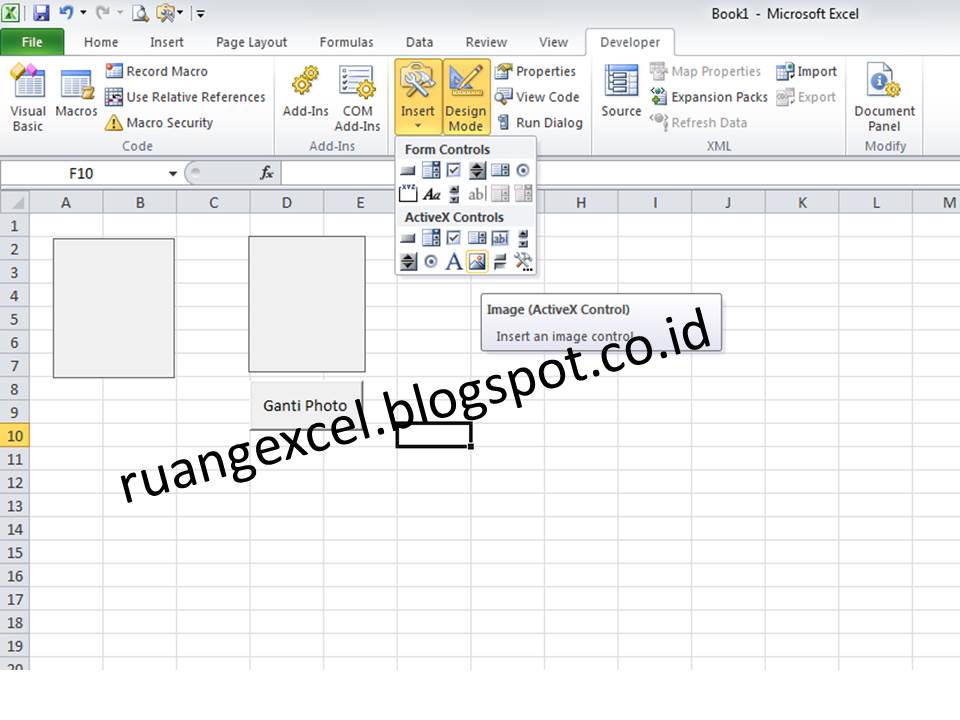Select the Image ActiveX control
Viewport: 960px width, 720px height.
478,261
